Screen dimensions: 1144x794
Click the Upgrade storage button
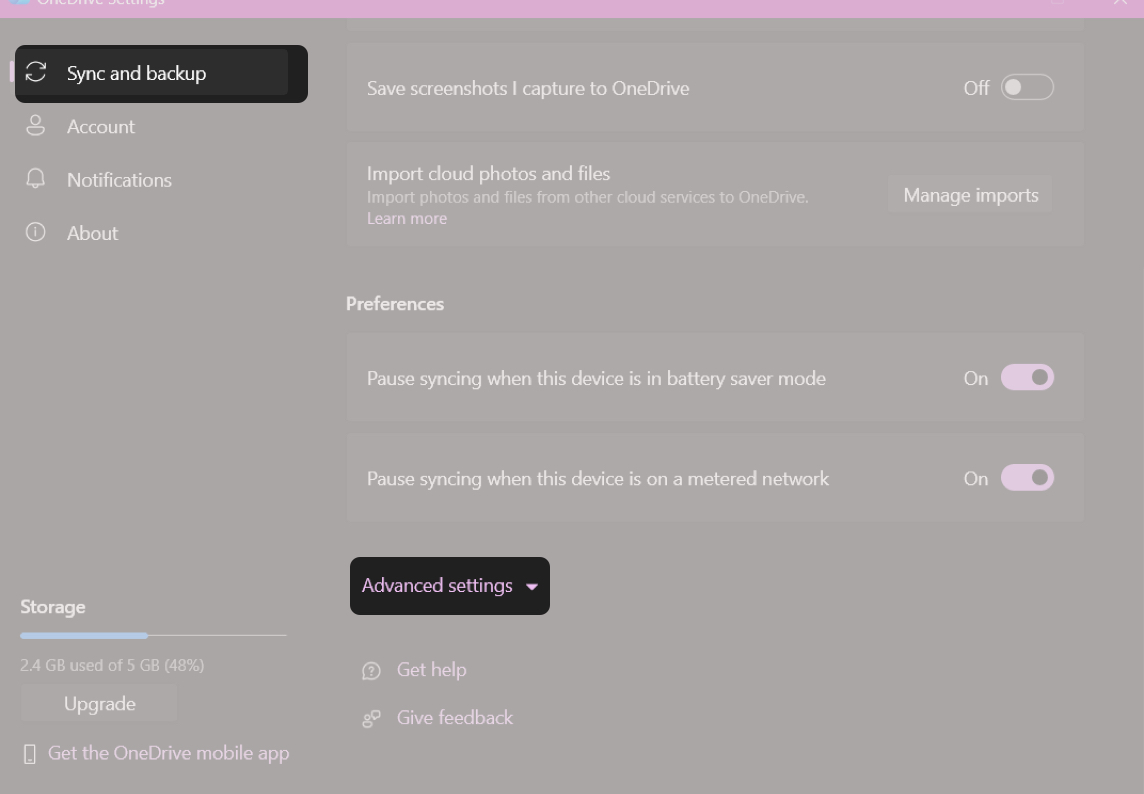pyautogui.click(x=98, y=703)
